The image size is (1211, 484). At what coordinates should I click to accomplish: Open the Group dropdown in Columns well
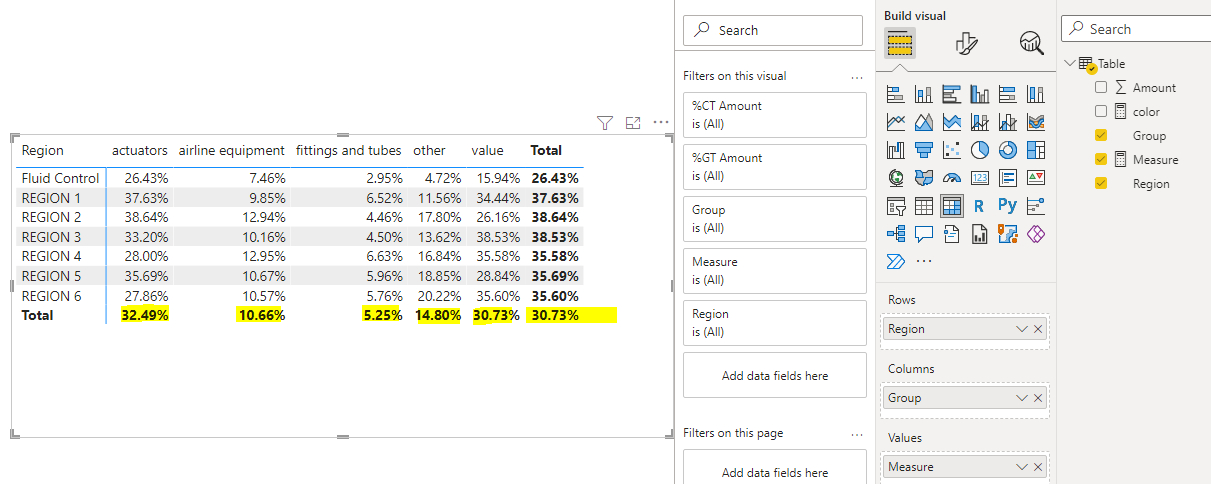tap(1021, 398)
